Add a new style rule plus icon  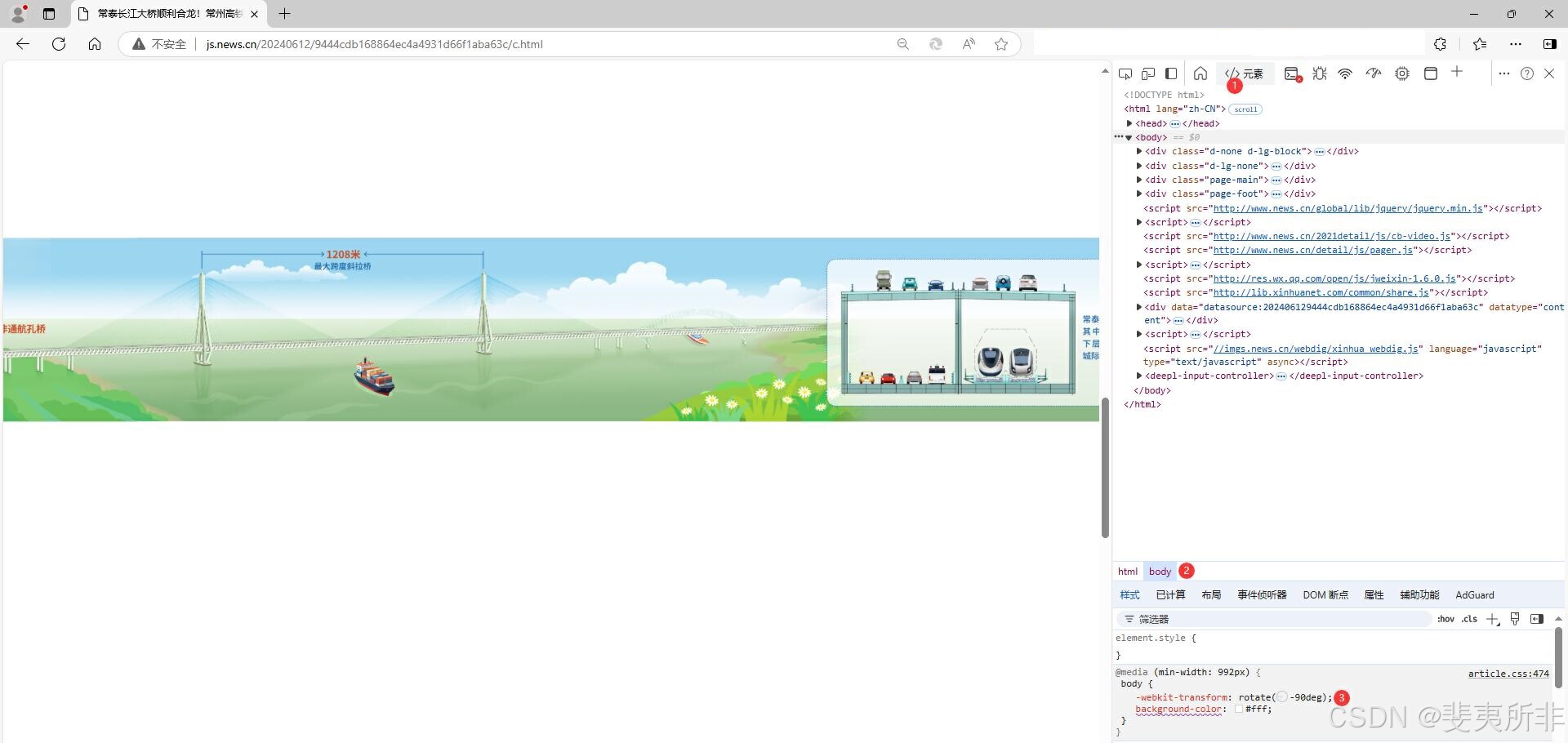[x=1493, y=619]
